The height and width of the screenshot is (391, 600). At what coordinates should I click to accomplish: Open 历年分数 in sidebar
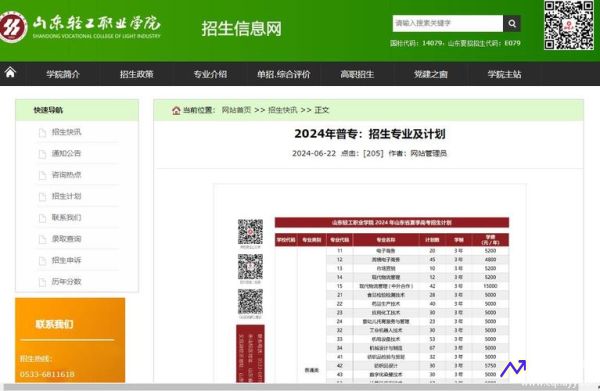point(67,282)
